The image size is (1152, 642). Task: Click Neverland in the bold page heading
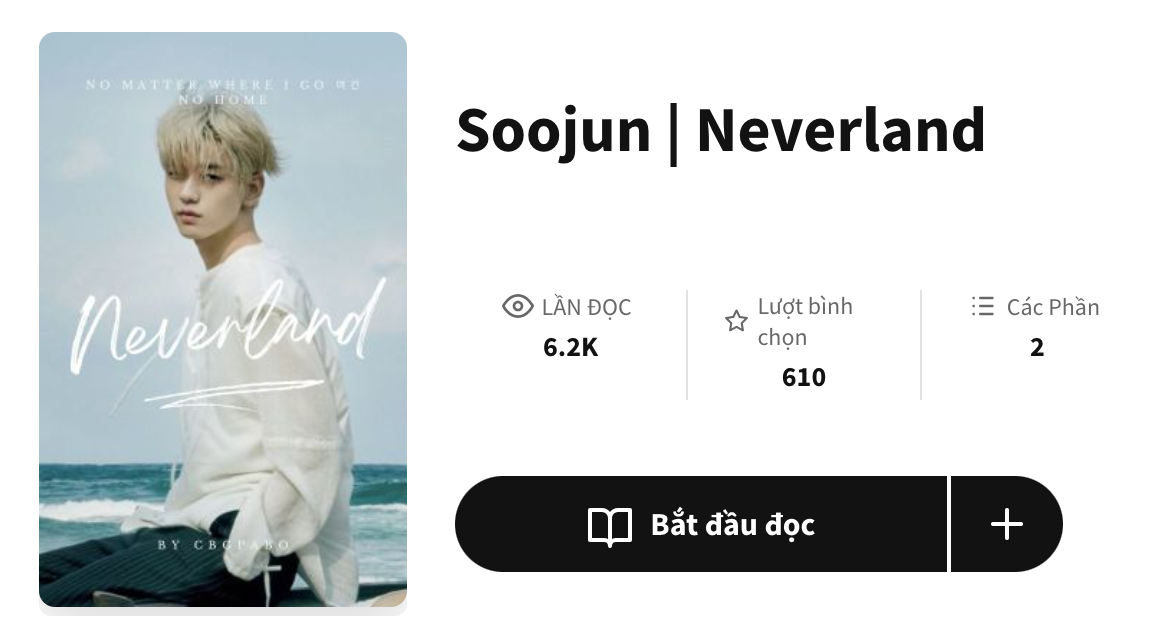pos(840,130)
